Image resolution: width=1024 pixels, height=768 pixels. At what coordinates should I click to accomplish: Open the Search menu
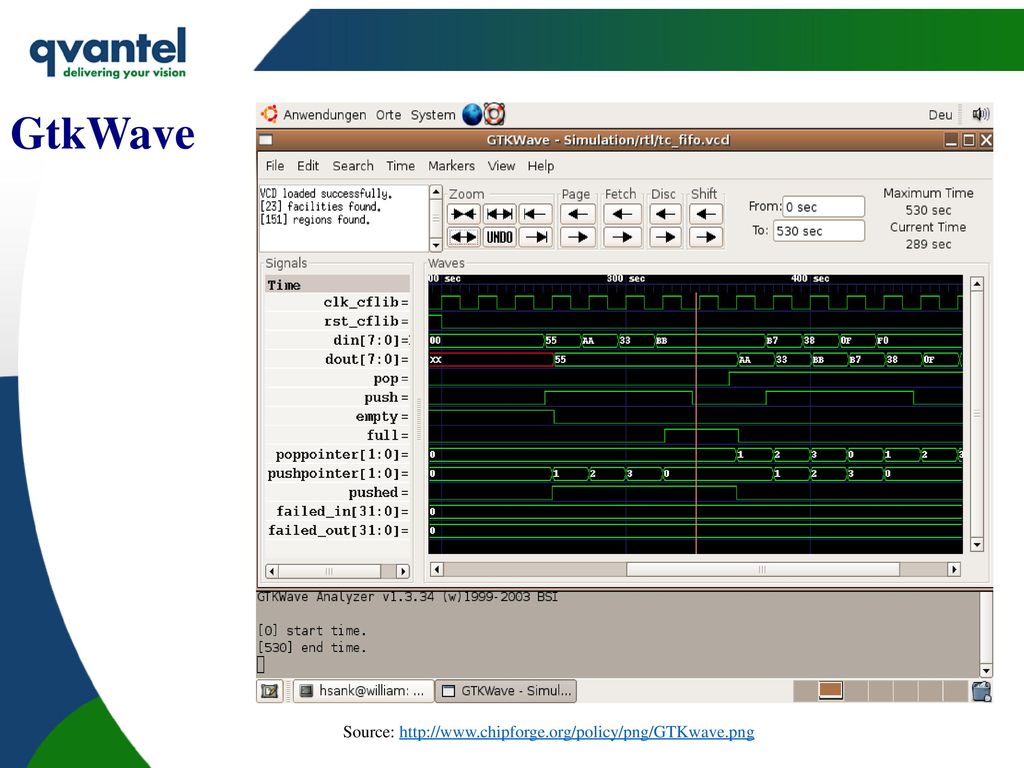click(353, 166)
